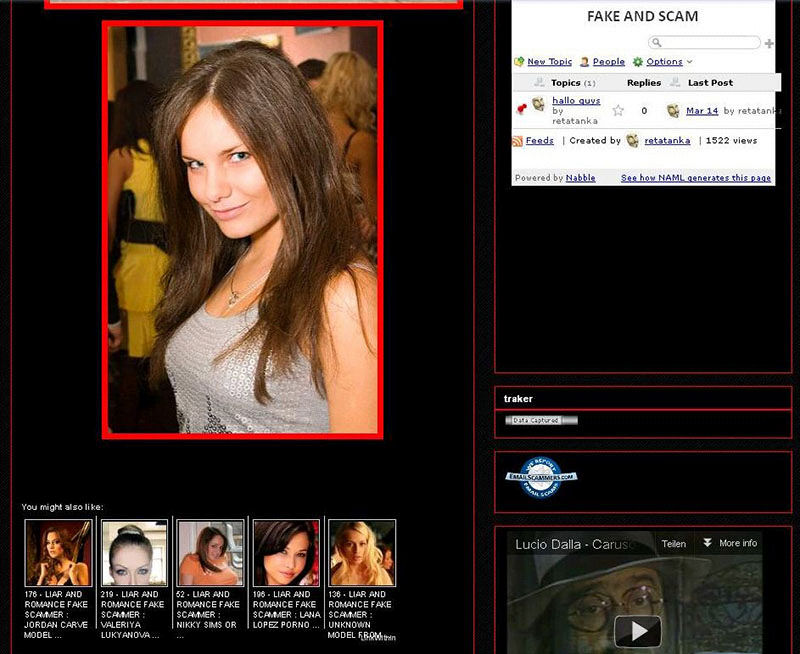800x654 pixels.
Task: Click caption '136 - Liar and romance fake scammer'
Action: (360, 615)
